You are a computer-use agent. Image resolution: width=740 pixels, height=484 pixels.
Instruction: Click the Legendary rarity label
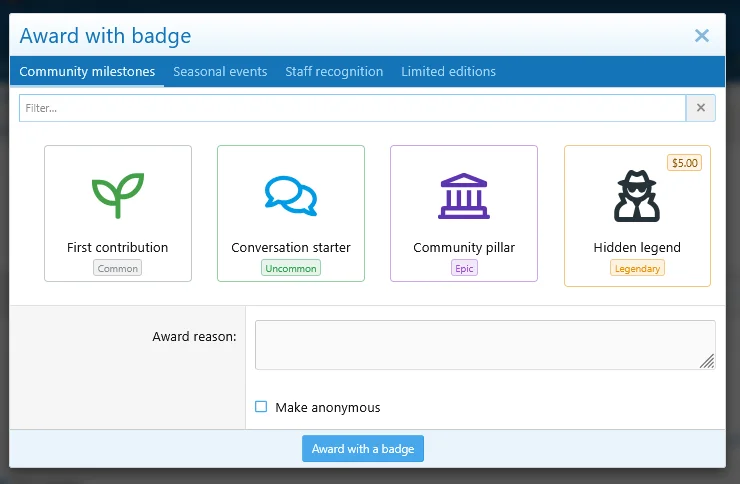pyautogui.click(x=637, y=268)
